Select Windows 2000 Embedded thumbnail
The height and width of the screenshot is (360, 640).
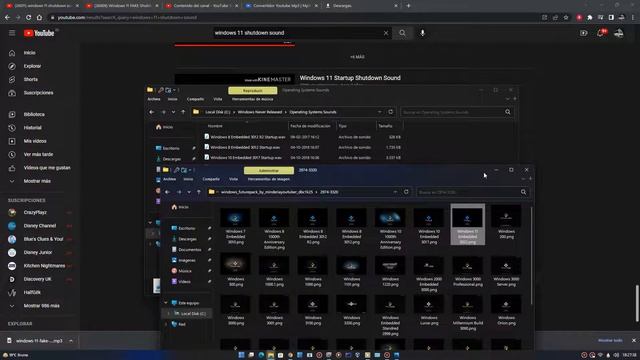click(x=429, y=273)
